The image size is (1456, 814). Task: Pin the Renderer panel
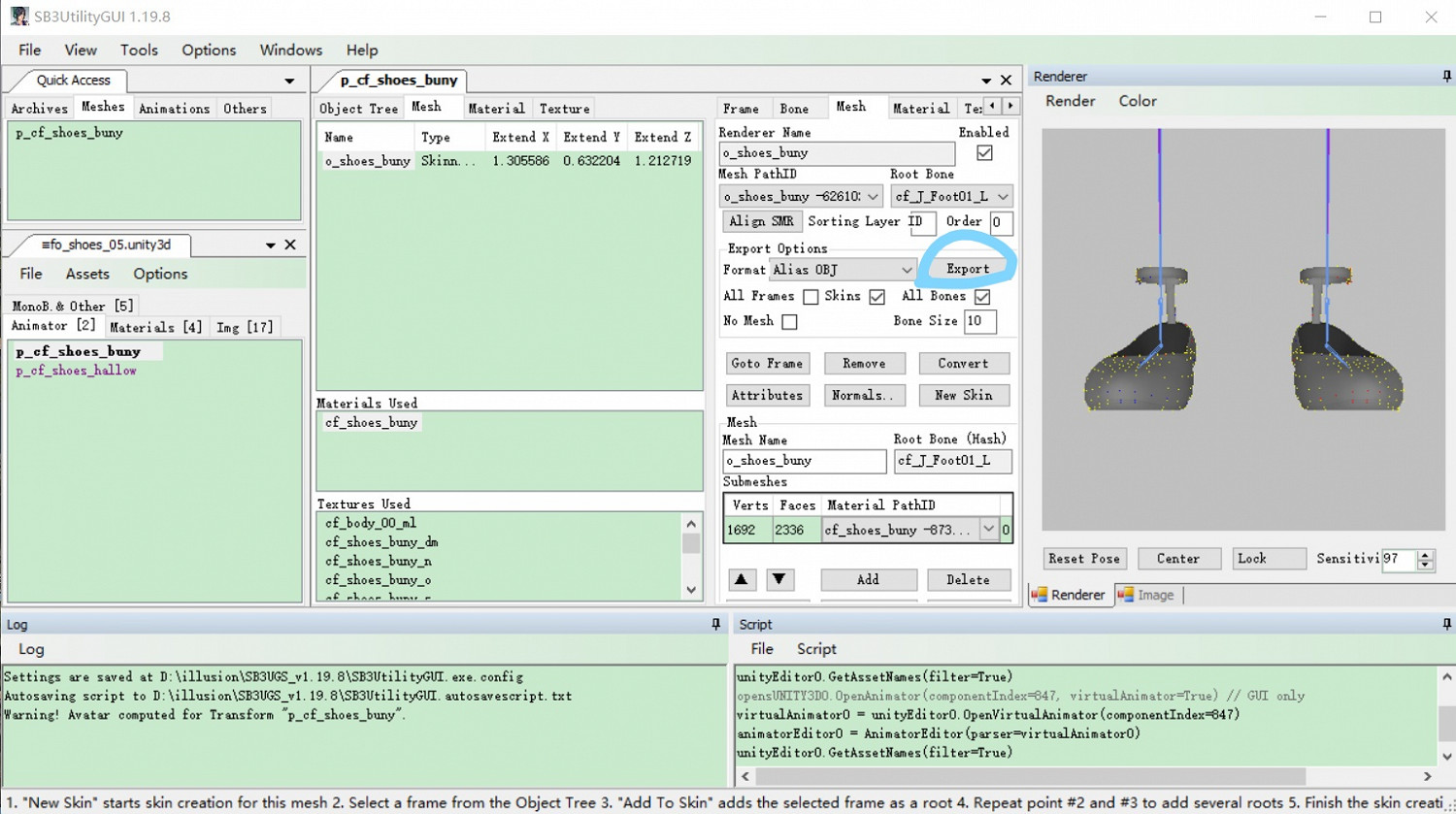coord(1446,77)
